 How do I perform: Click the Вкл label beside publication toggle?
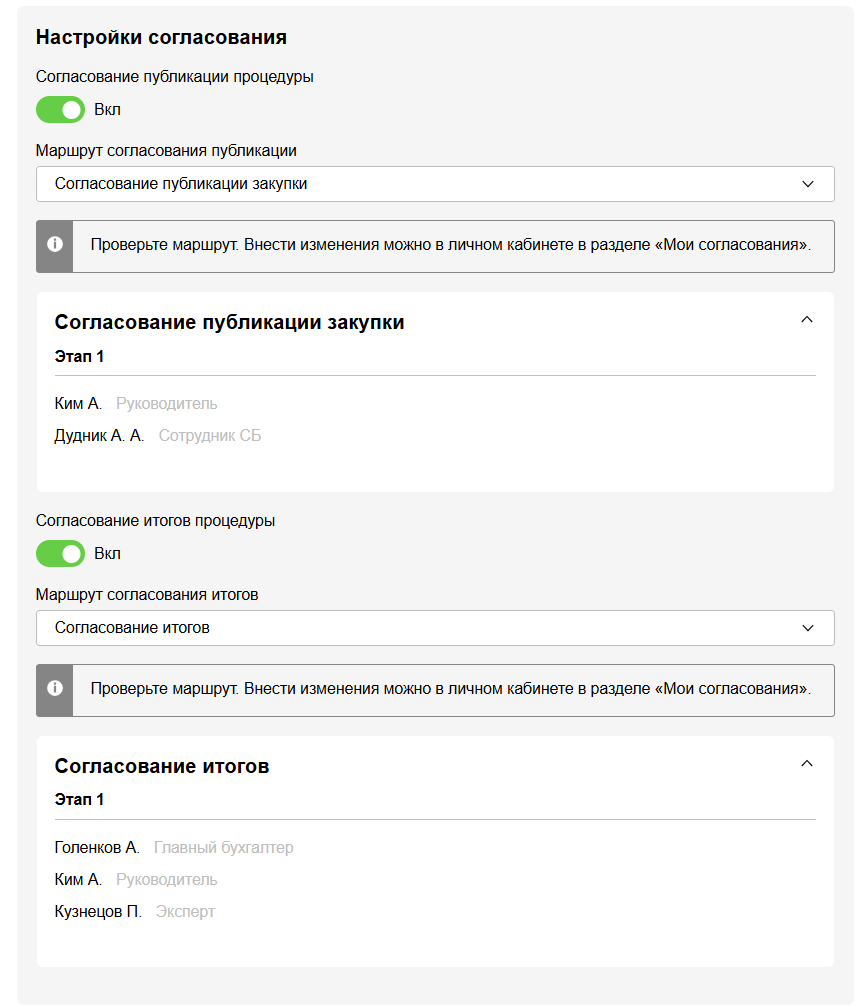click(x=107, y=110)
